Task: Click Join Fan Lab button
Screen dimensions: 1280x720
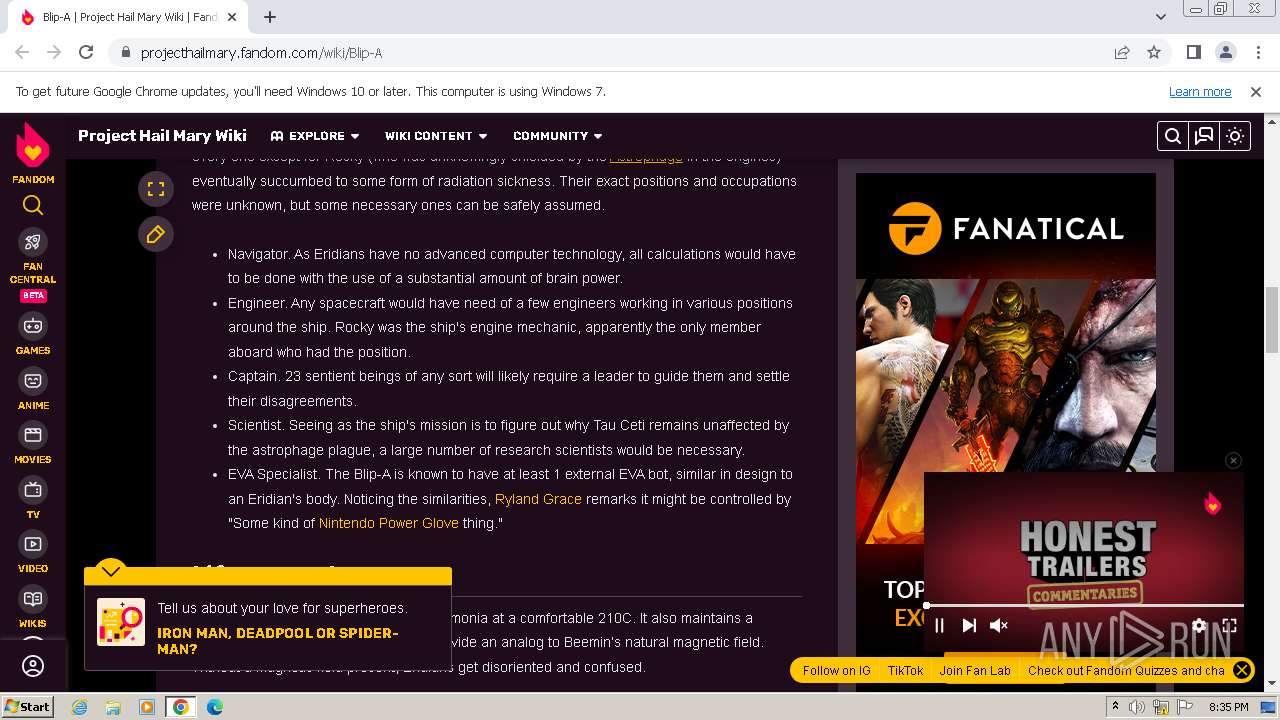Action: pyautogui.click(x=975, y=671)
